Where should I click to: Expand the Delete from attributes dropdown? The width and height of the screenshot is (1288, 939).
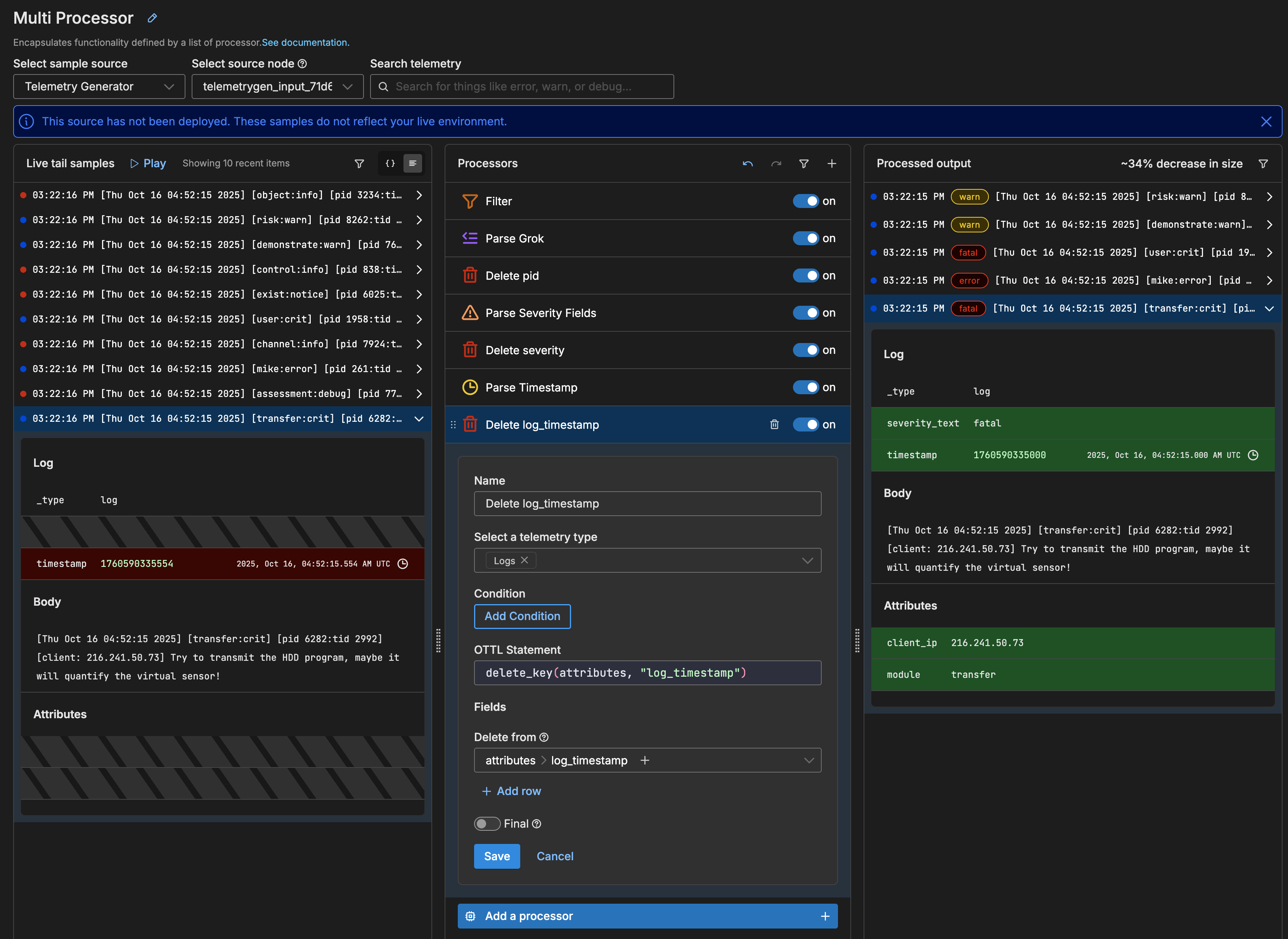click(x=808, y=761)
